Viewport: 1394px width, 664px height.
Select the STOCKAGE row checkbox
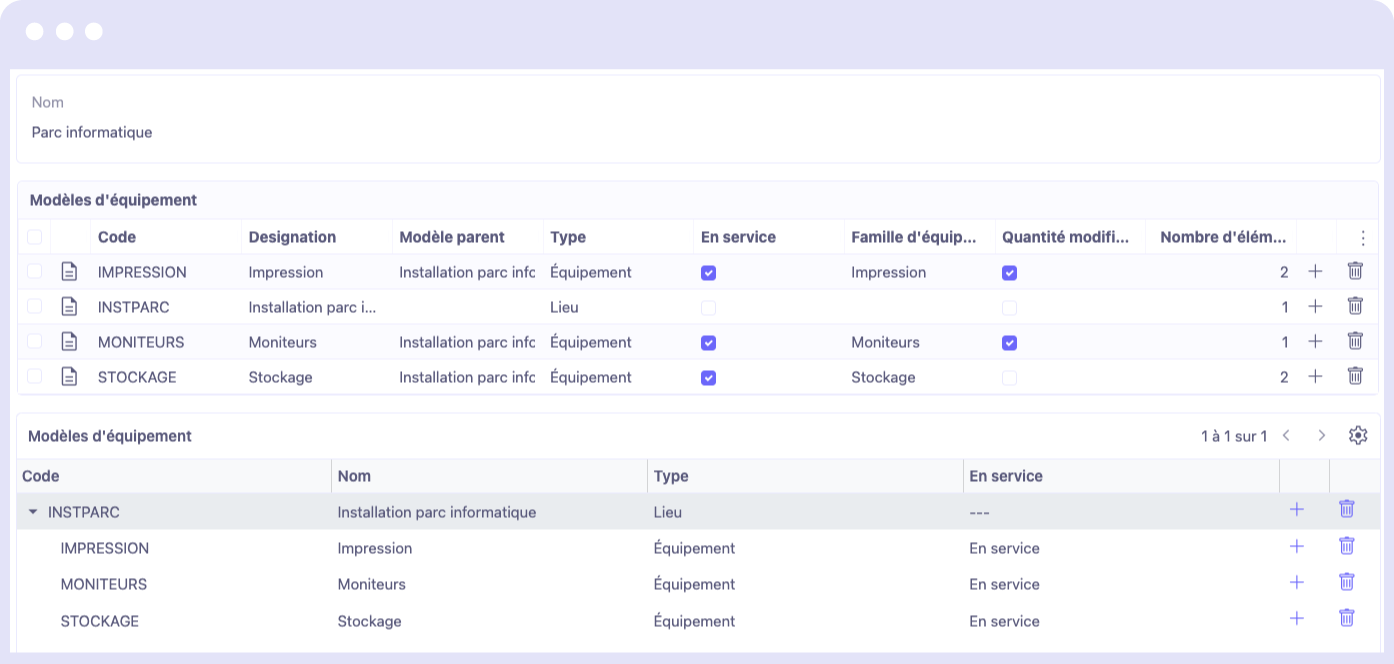pos(35,377)
